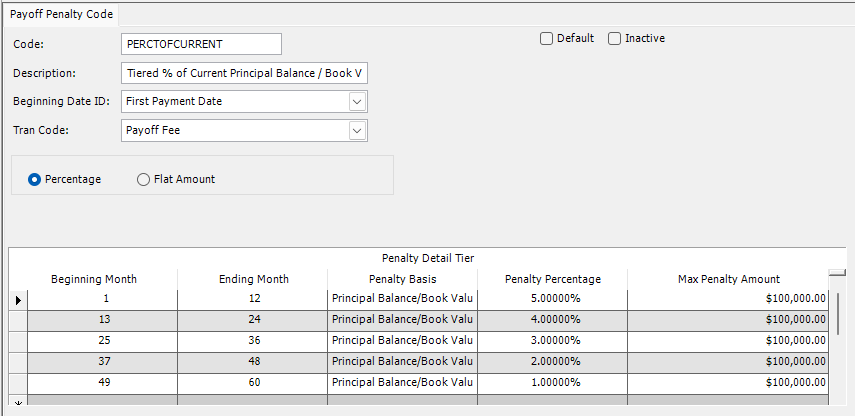Click the Penalty Percentage column header
Image resolution: width=855 pixels, height=416 pixels.
point(552,279)
